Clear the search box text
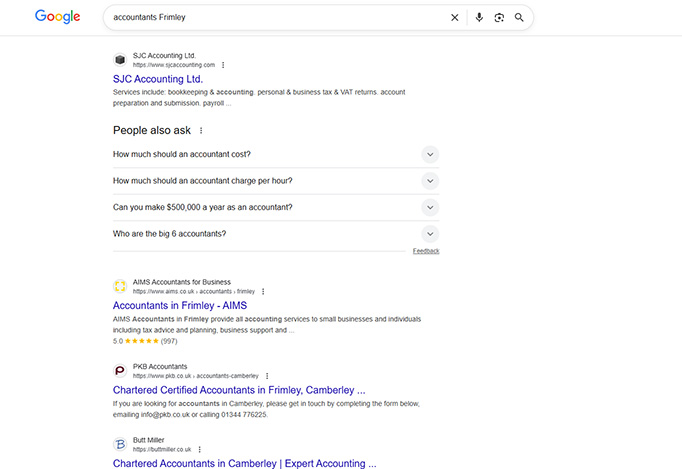 pos(455,17)
